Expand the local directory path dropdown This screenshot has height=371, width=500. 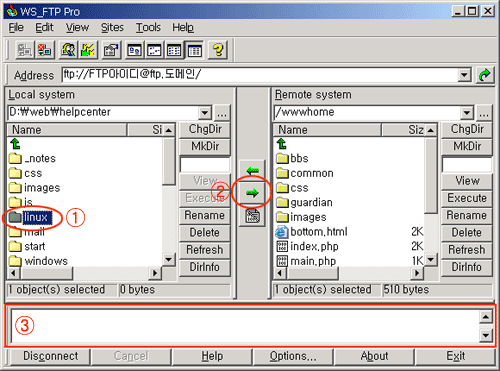205,113
